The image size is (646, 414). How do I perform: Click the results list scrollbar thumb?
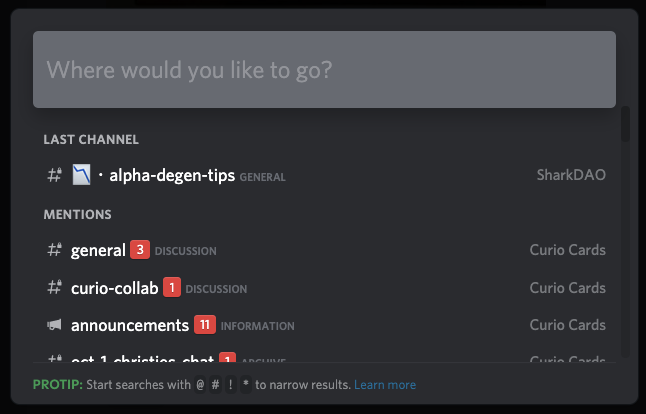point(625,124)
